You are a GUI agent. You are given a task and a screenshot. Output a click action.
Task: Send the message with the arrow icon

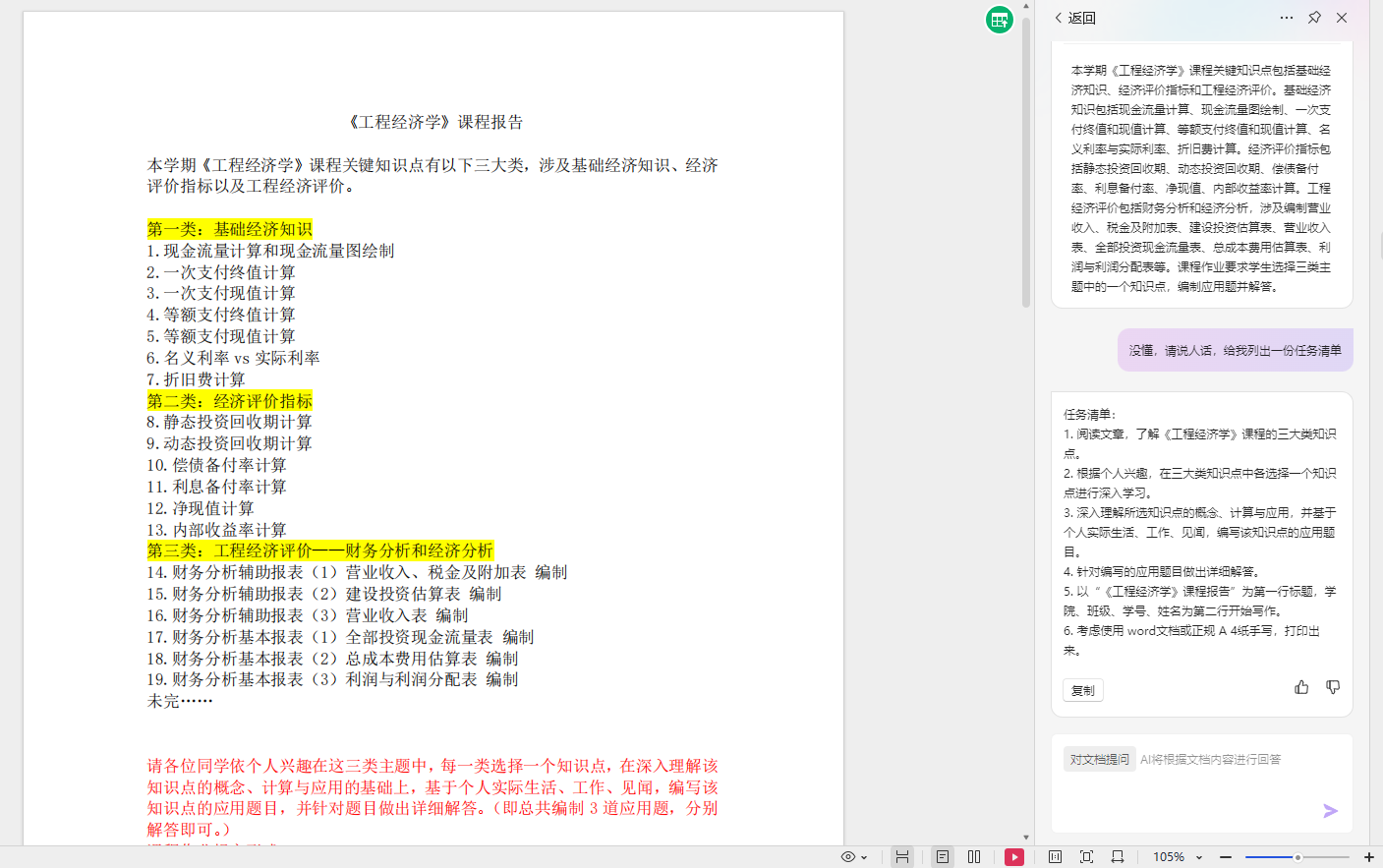(x=1330, y=811)
